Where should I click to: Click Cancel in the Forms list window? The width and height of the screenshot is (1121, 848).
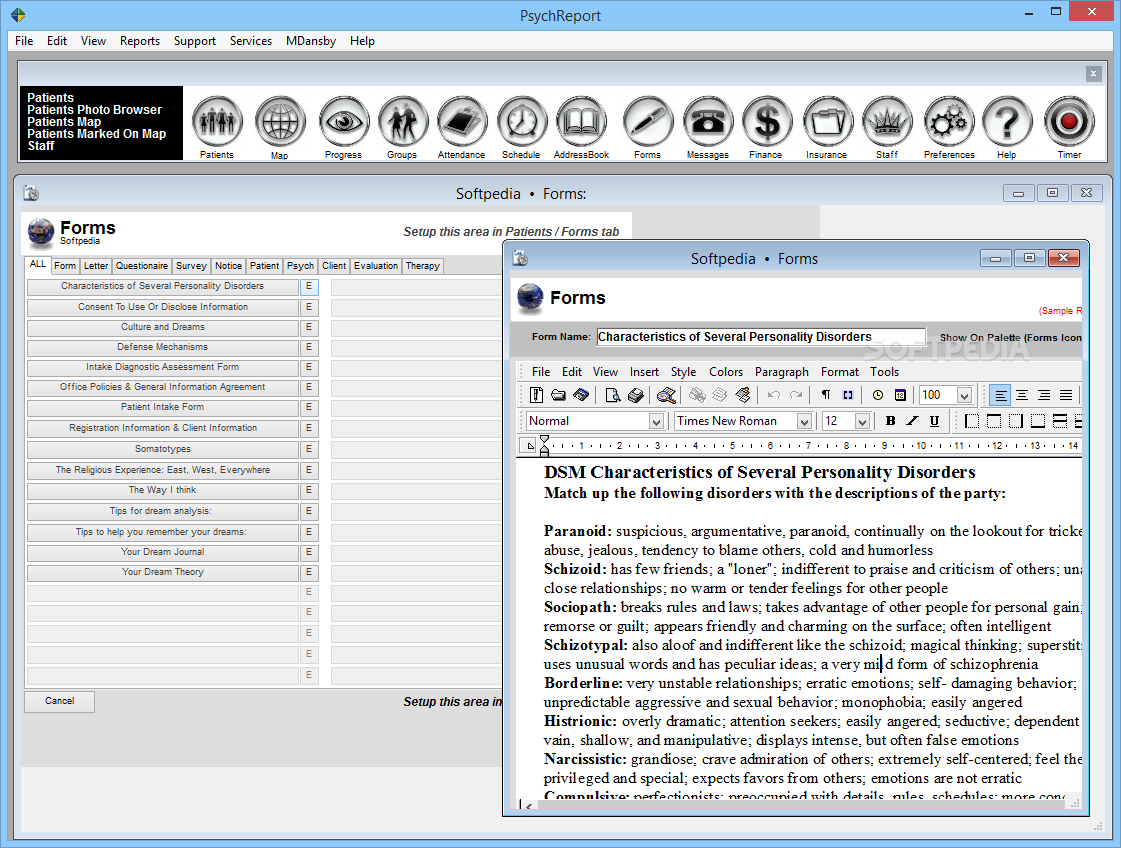[59, 701]
